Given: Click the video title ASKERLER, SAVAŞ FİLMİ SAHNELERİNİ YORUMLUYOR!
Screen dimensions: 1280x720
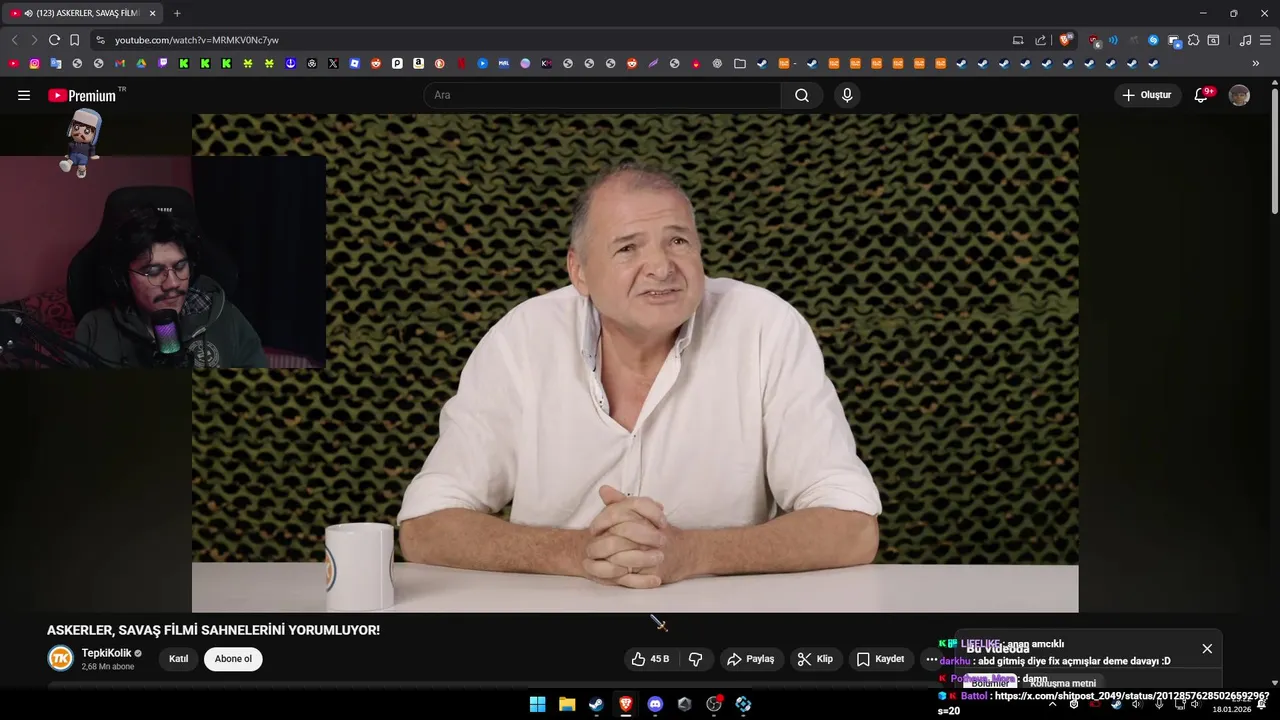Looking at the screenshot, I should pyautogui.click(x=213, y=630).
